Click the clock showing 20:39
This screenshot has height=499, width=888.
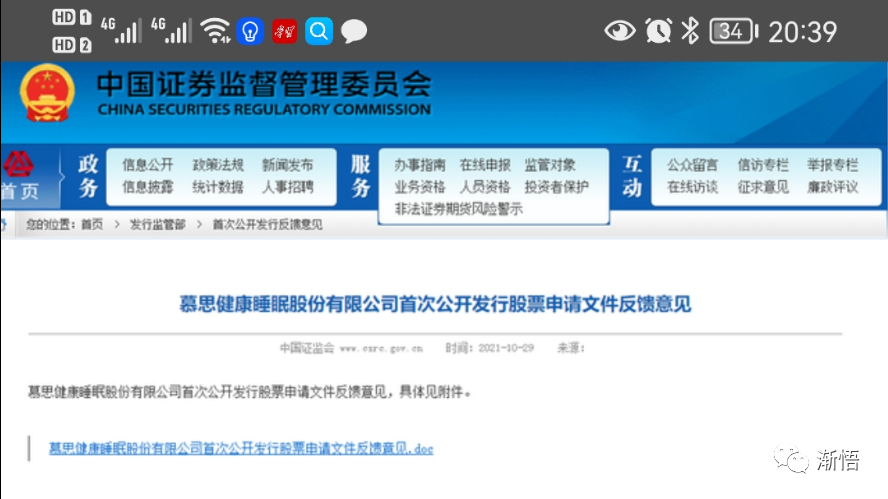pyautogui.click(x=802, y=32)
